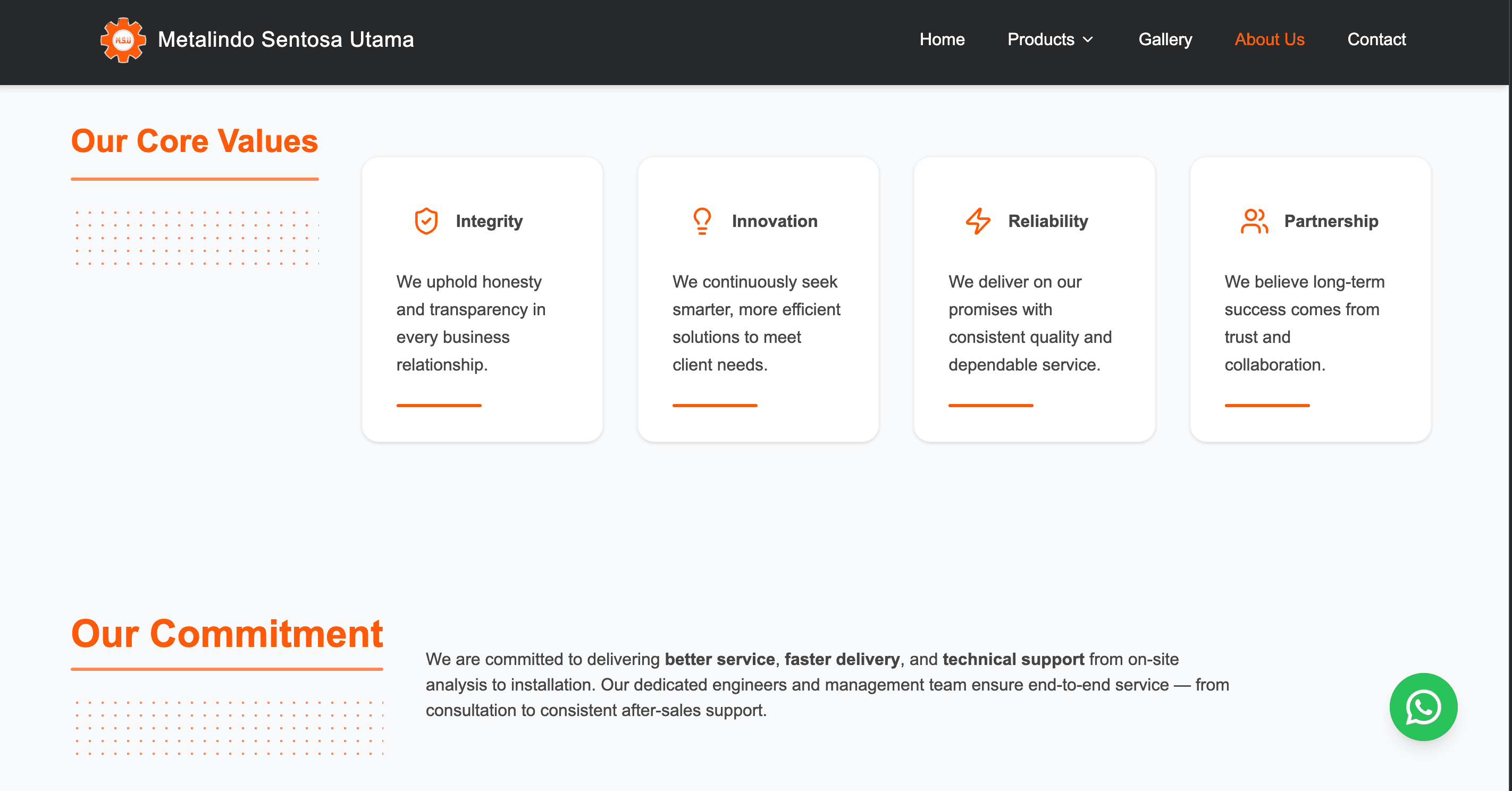The height and width of the screenshot is (791, 1512).
Task: Open the WhatsApp chat floating button
Action: (1423, 706)
